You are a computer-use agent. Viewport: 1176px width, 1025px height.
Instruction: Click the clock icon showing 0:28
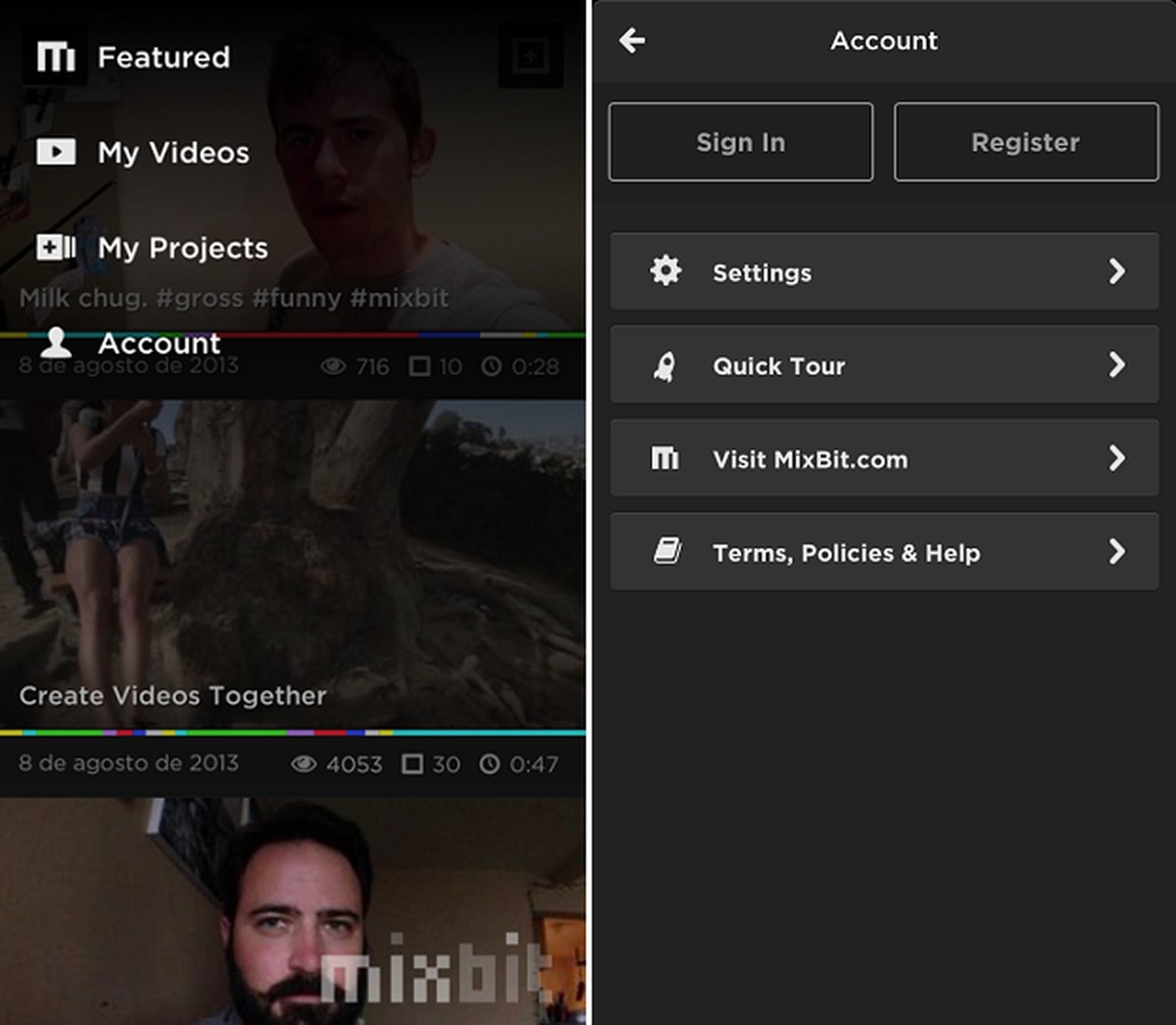tap(491, 366)
